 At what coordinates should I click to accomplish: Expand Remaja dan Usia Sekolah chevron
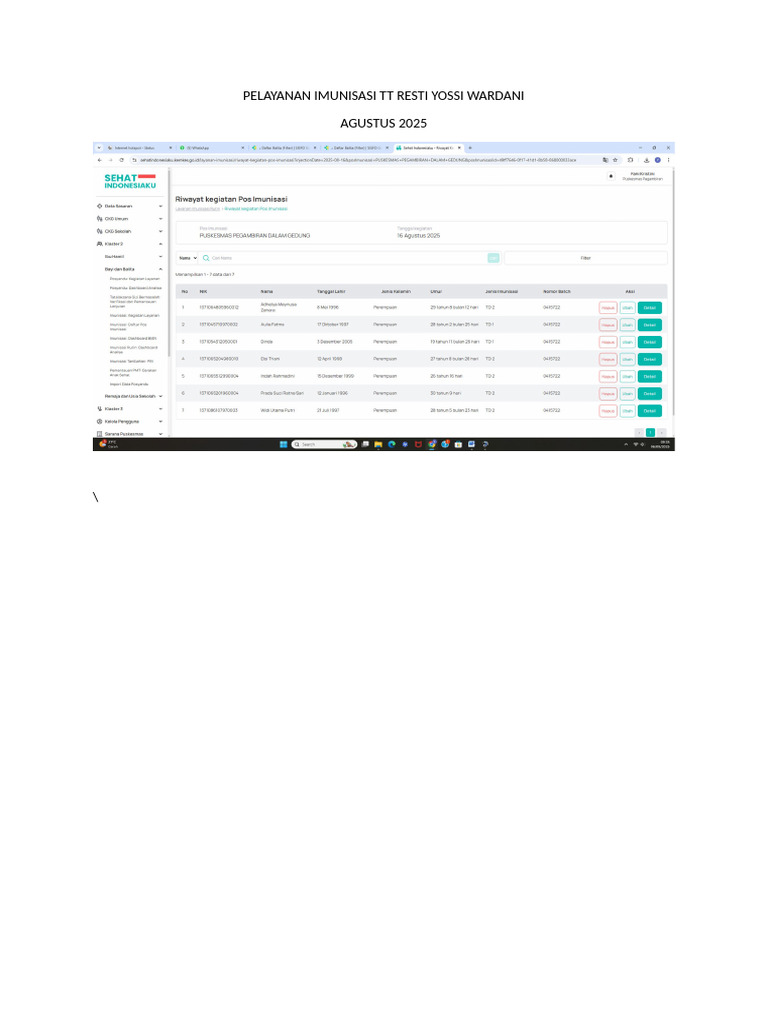(161, 396)
